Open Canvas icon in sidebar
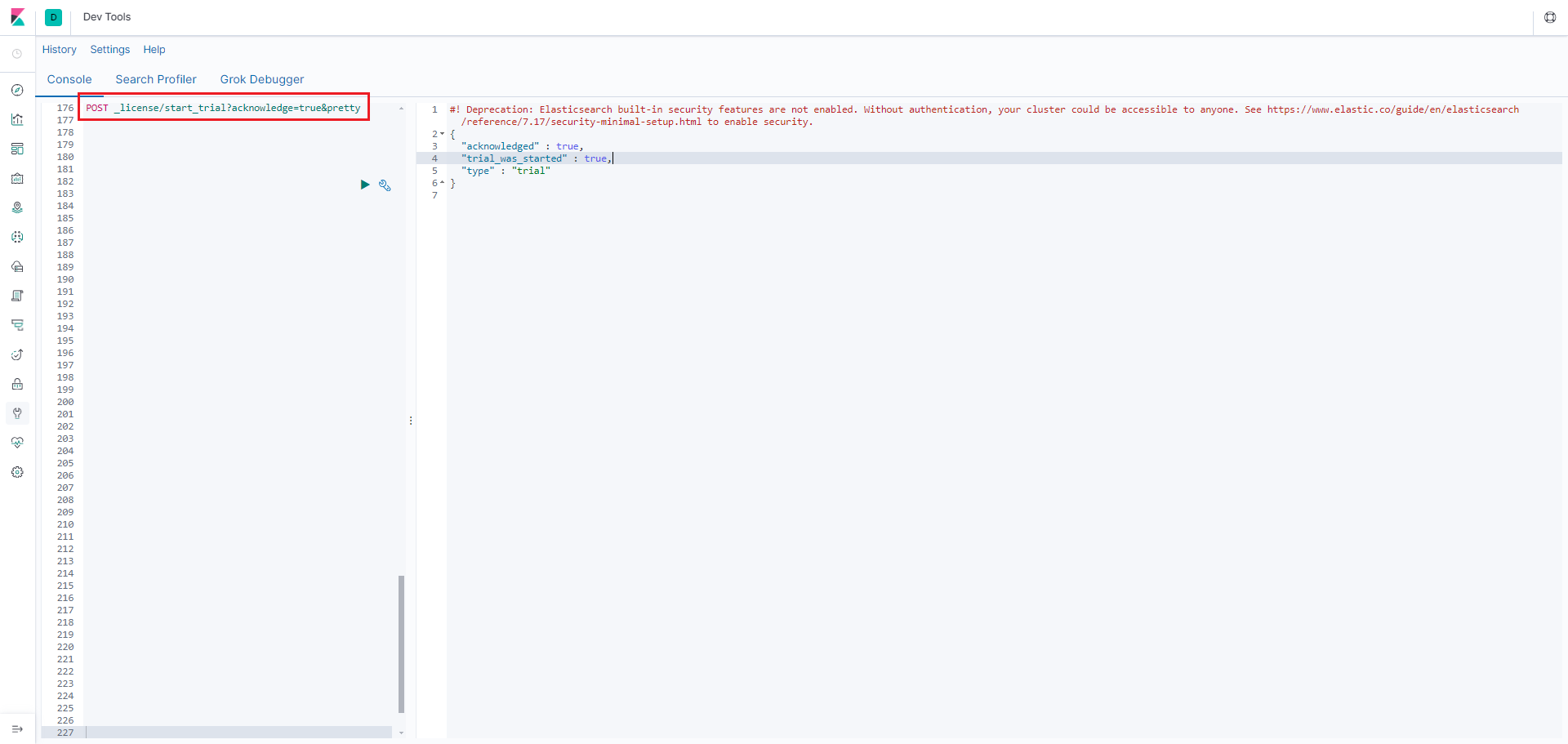The height and width of the screenshot is (744, 1568). coord(17,178)
